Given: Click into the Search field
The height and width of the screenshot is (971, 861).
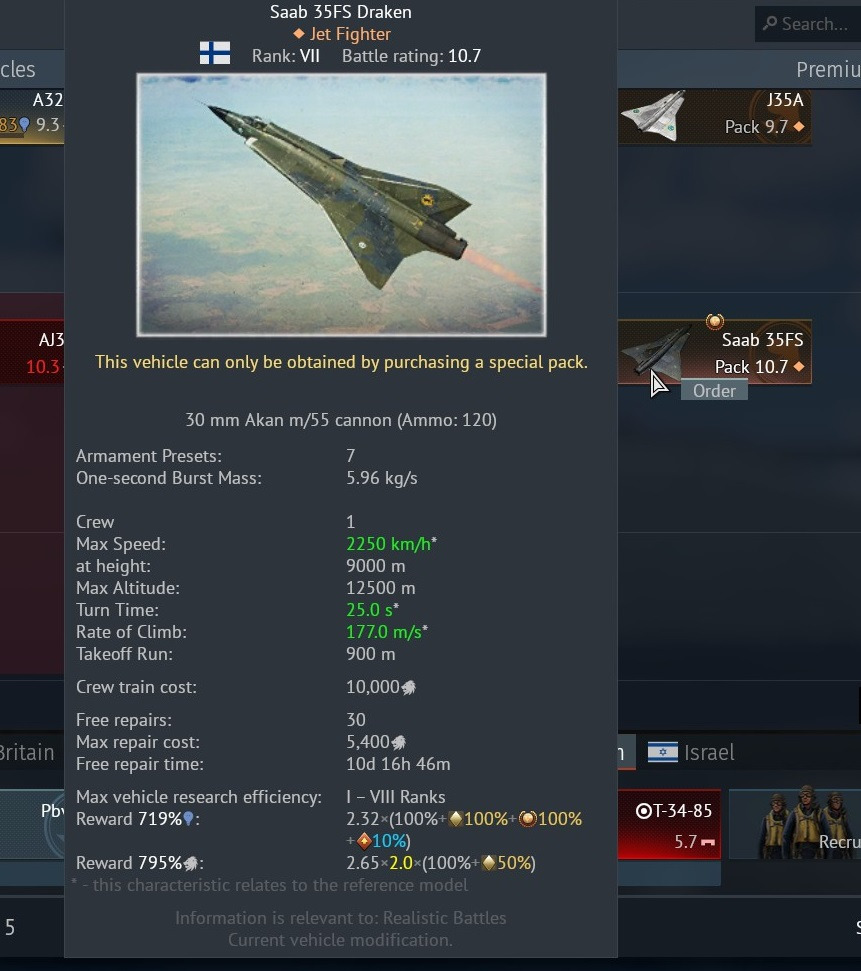Looking at the screenshot, I should [x=808, y=24].
